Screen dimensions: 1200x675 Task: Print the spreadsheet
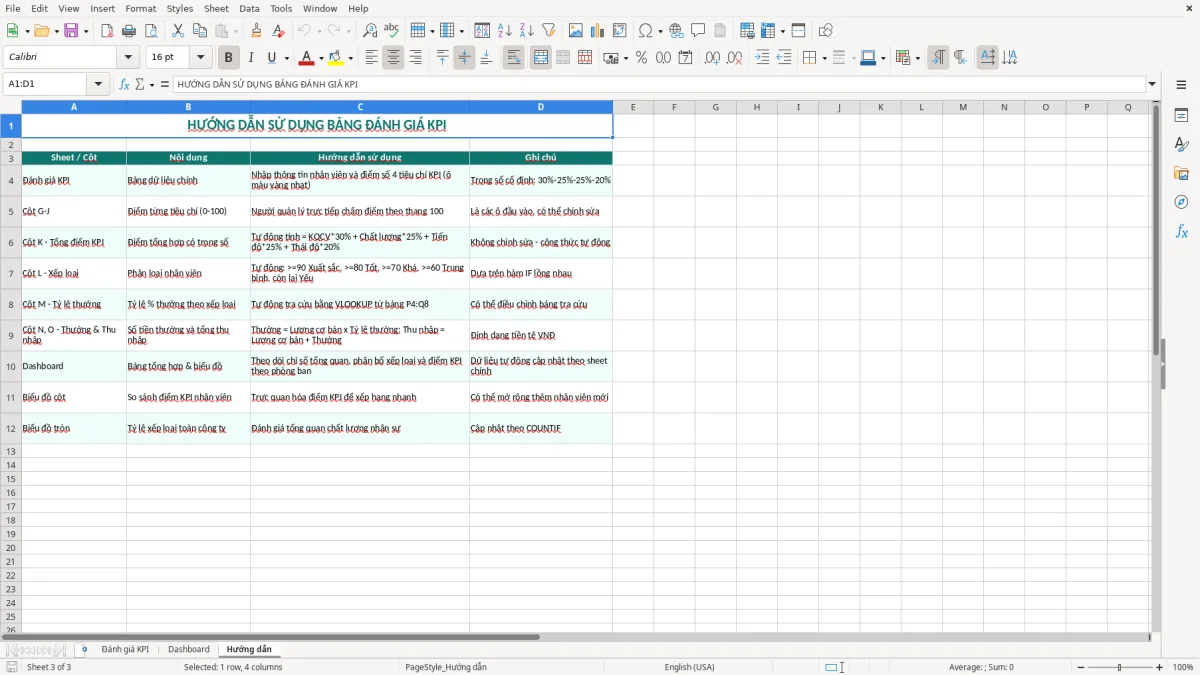(x=129, y=31)
